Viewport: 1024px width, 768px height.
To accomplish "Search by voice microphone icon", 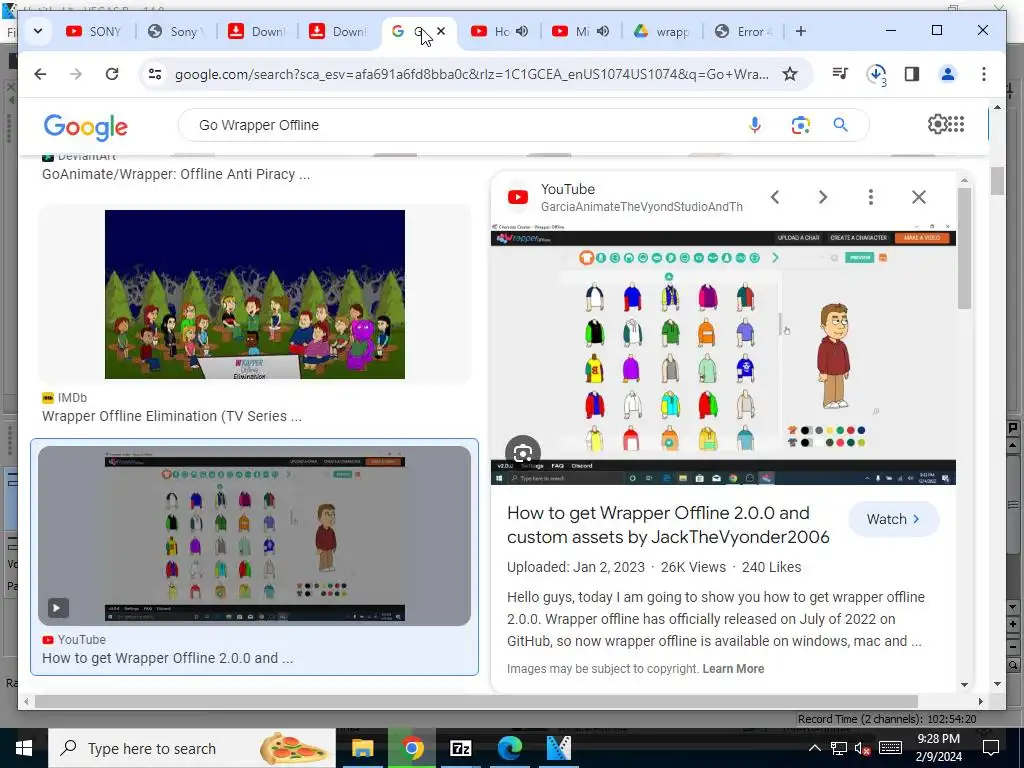I will (x=754, y=125).
